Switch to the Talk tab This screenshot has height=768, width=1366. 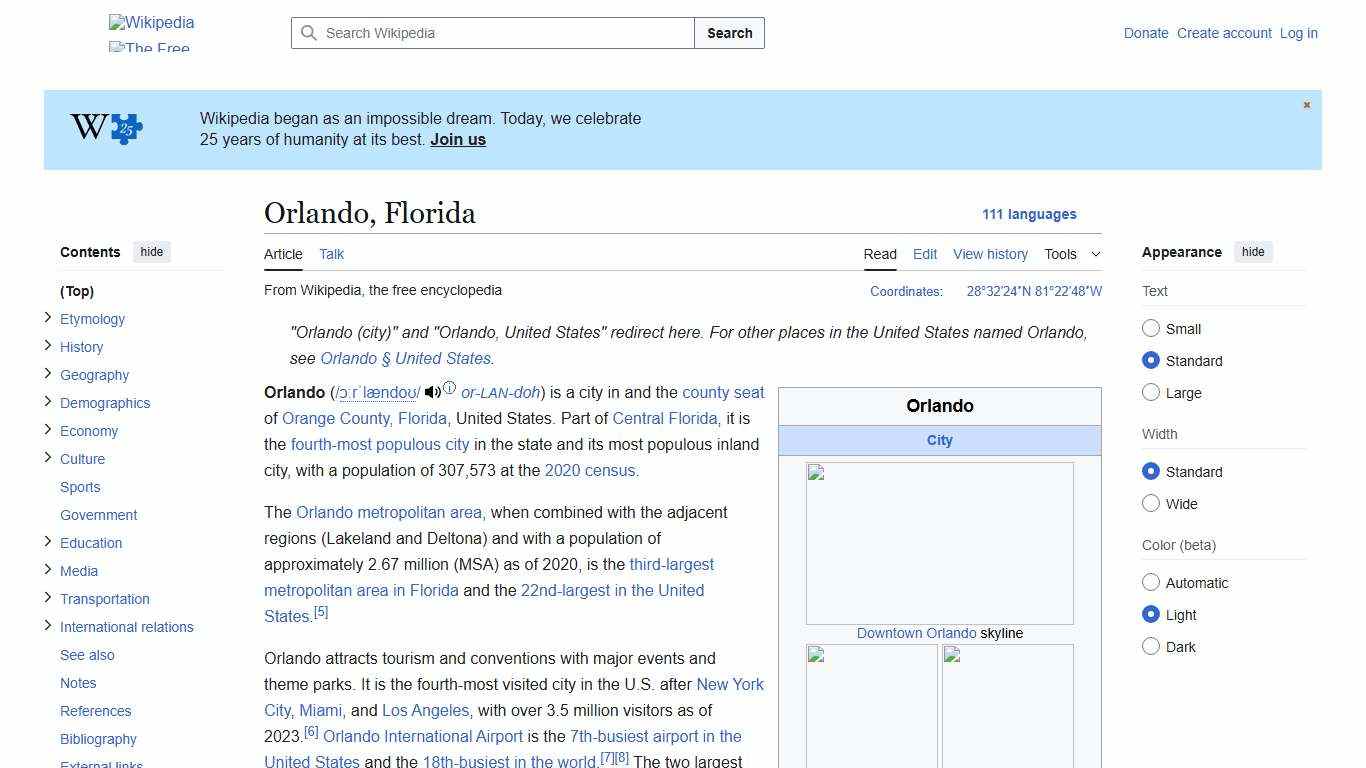(331, 254)
